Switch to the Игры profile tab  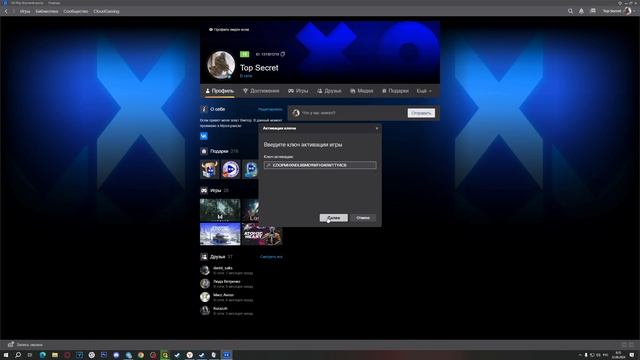[298, 91]
